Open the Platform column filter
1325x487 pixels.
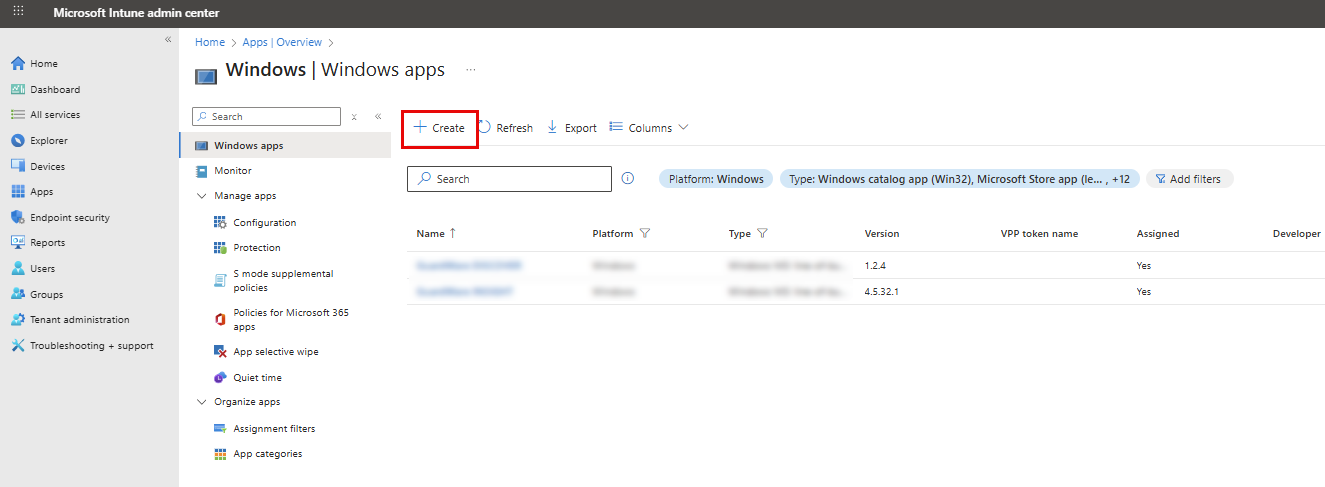[645, 234]
